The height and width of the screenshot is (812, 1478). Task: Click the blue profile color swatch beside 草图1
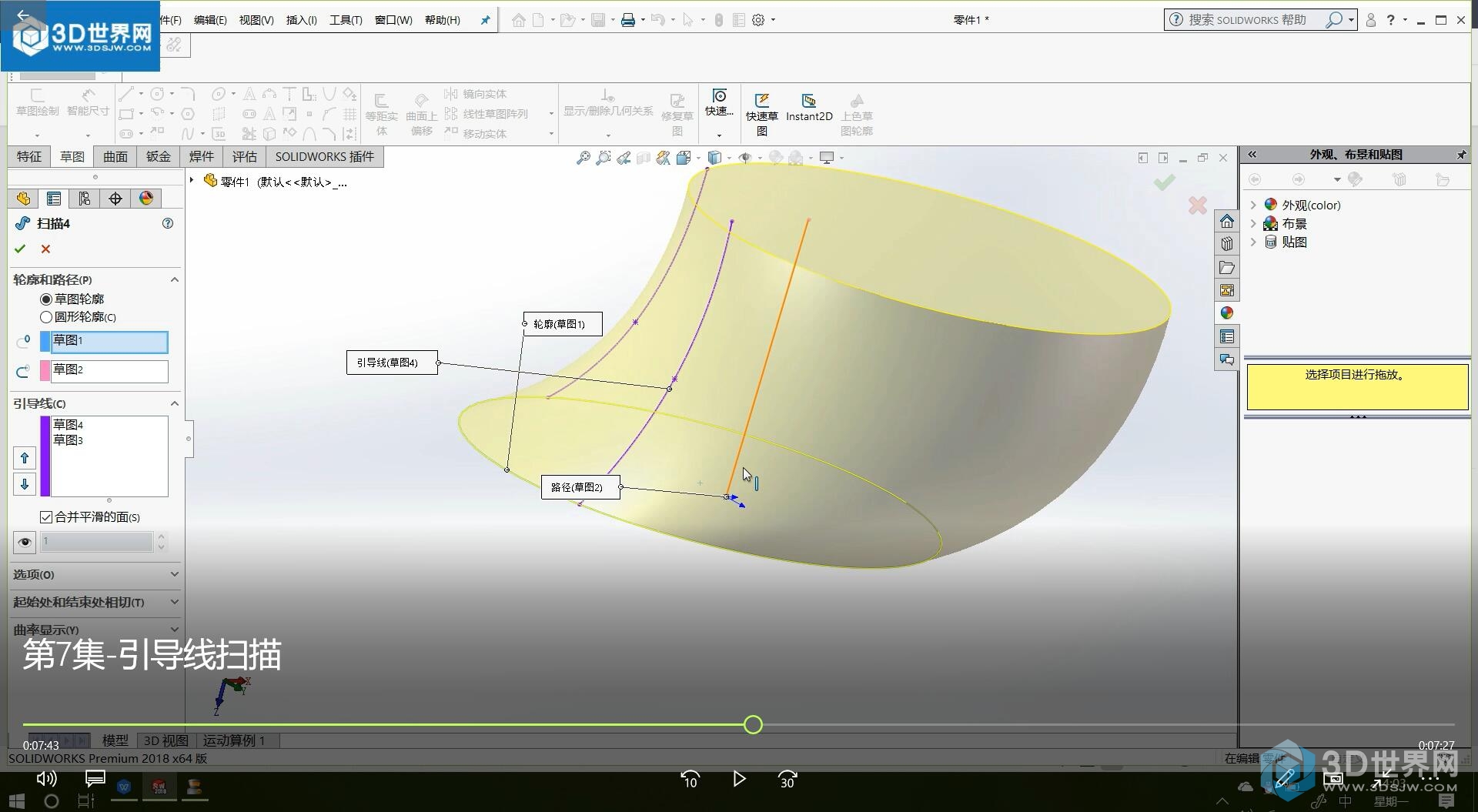click(45, 341)
